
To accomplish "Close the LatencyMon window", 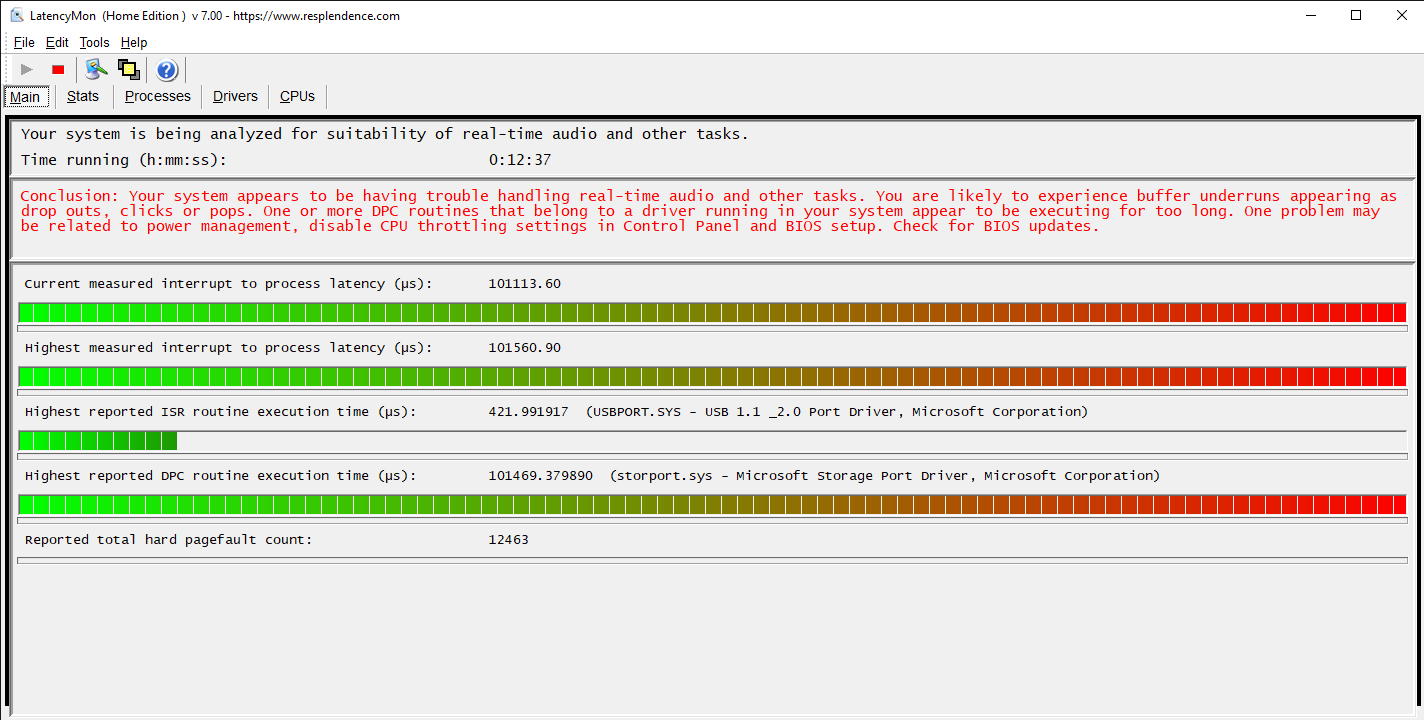I will [1401, 15].
